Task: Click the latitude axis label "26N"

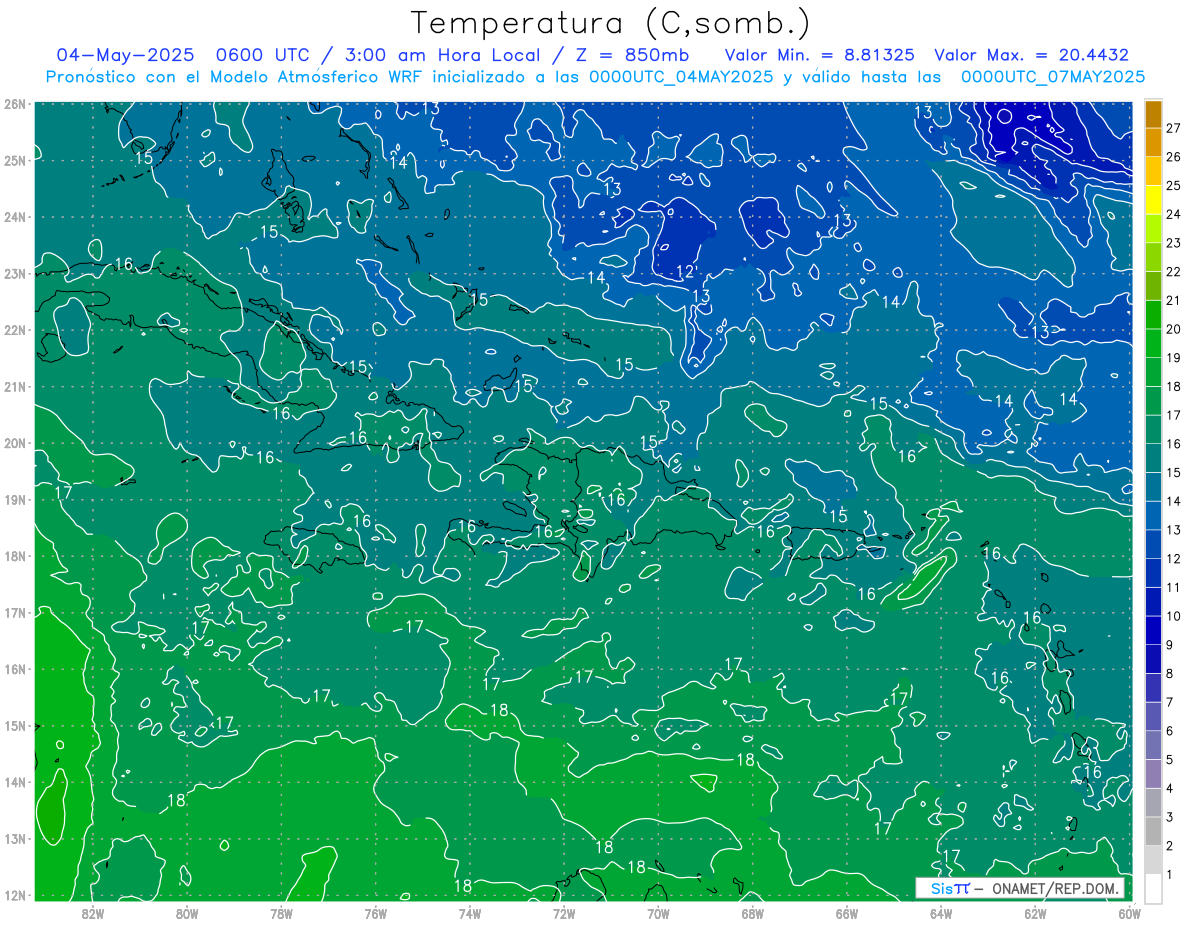Action: 15,104
